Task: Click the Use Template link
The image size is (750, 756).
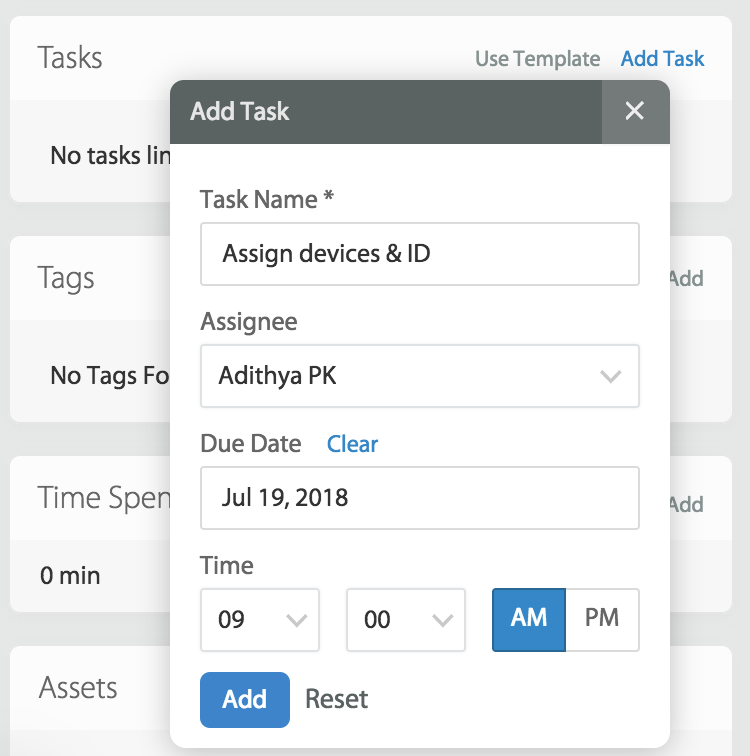Action: pyautogui.click(x=537, y=59)
